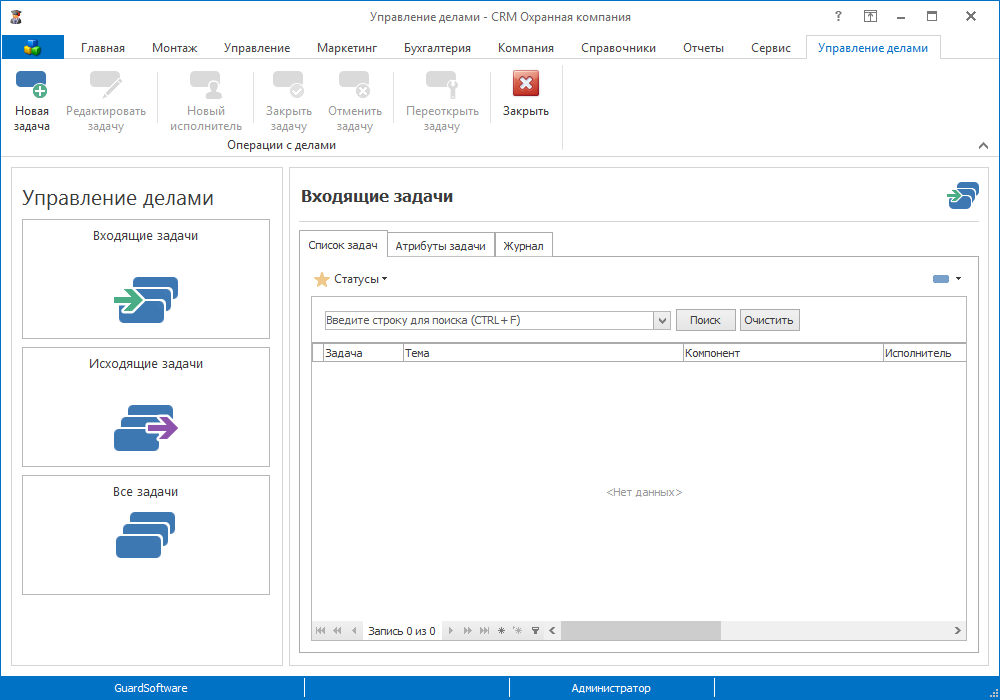Click the Отменить задачу ribbon icon
The image size is (1000, 700).
click(x=355, y=84)
